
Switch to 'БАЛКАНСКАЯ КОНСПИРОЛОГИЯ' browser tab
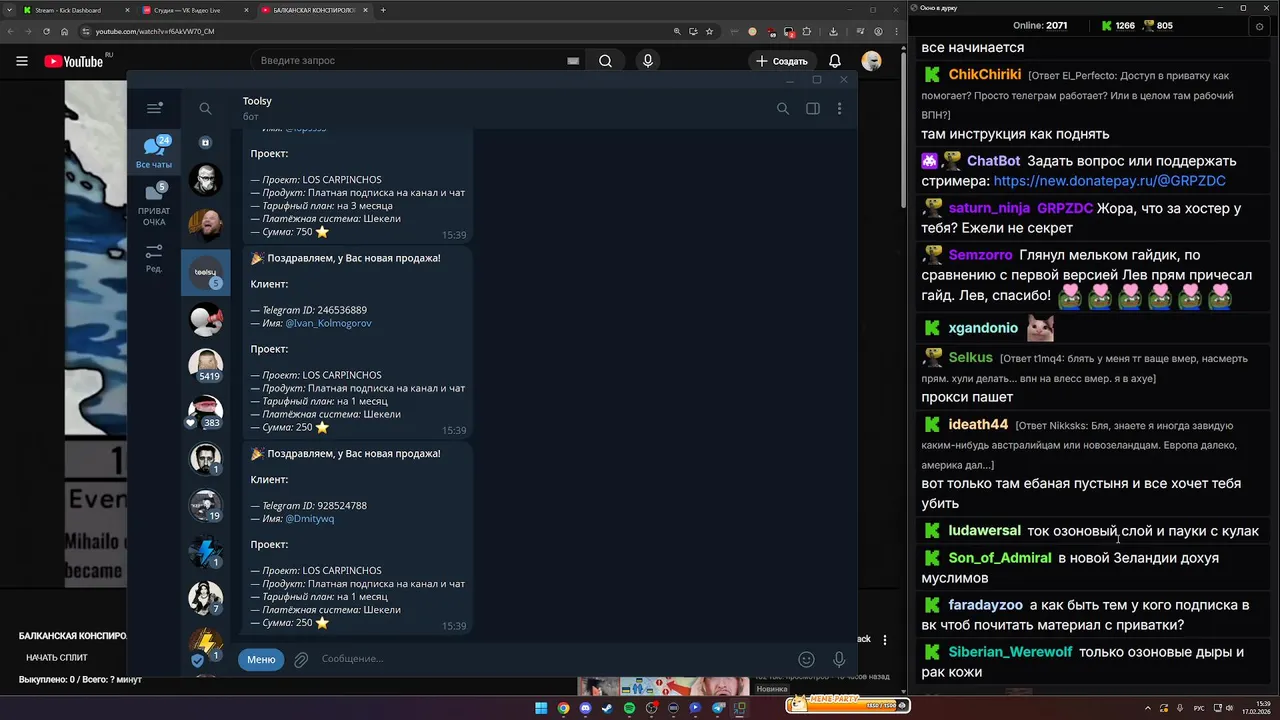point(313,10)
